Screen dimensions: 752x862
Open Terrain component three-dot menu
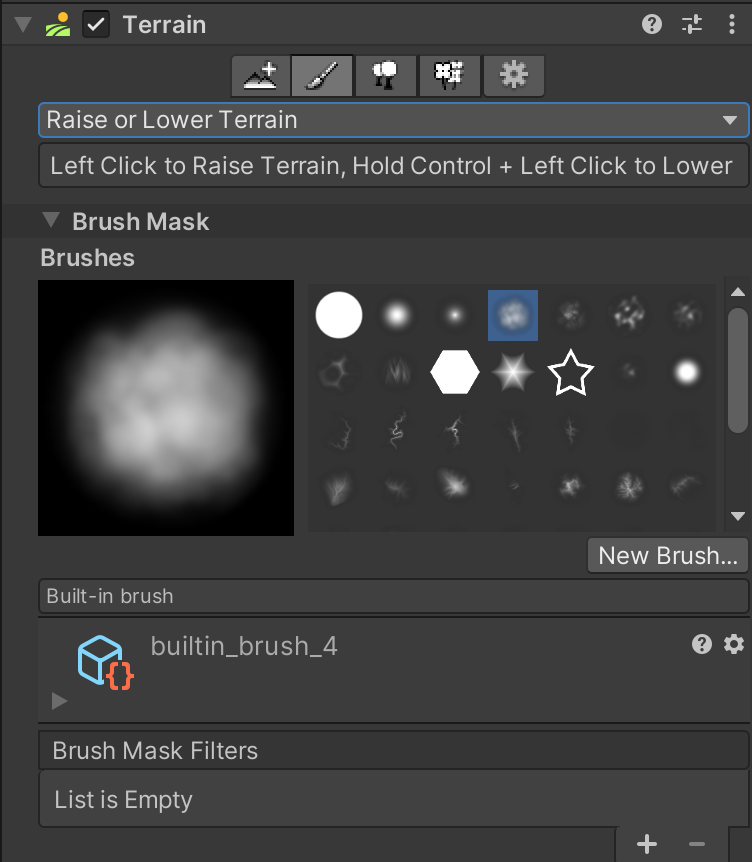pyautogui.click(x=732, y=24)
